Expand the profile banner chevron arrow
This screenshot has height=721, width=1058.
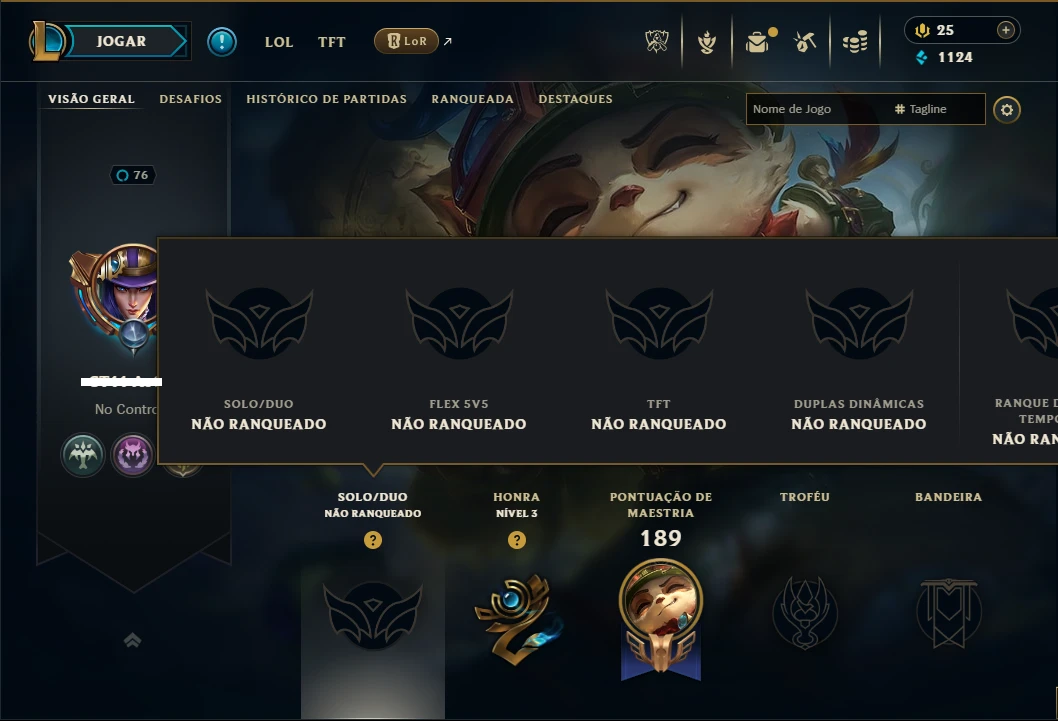pos(133,640)
